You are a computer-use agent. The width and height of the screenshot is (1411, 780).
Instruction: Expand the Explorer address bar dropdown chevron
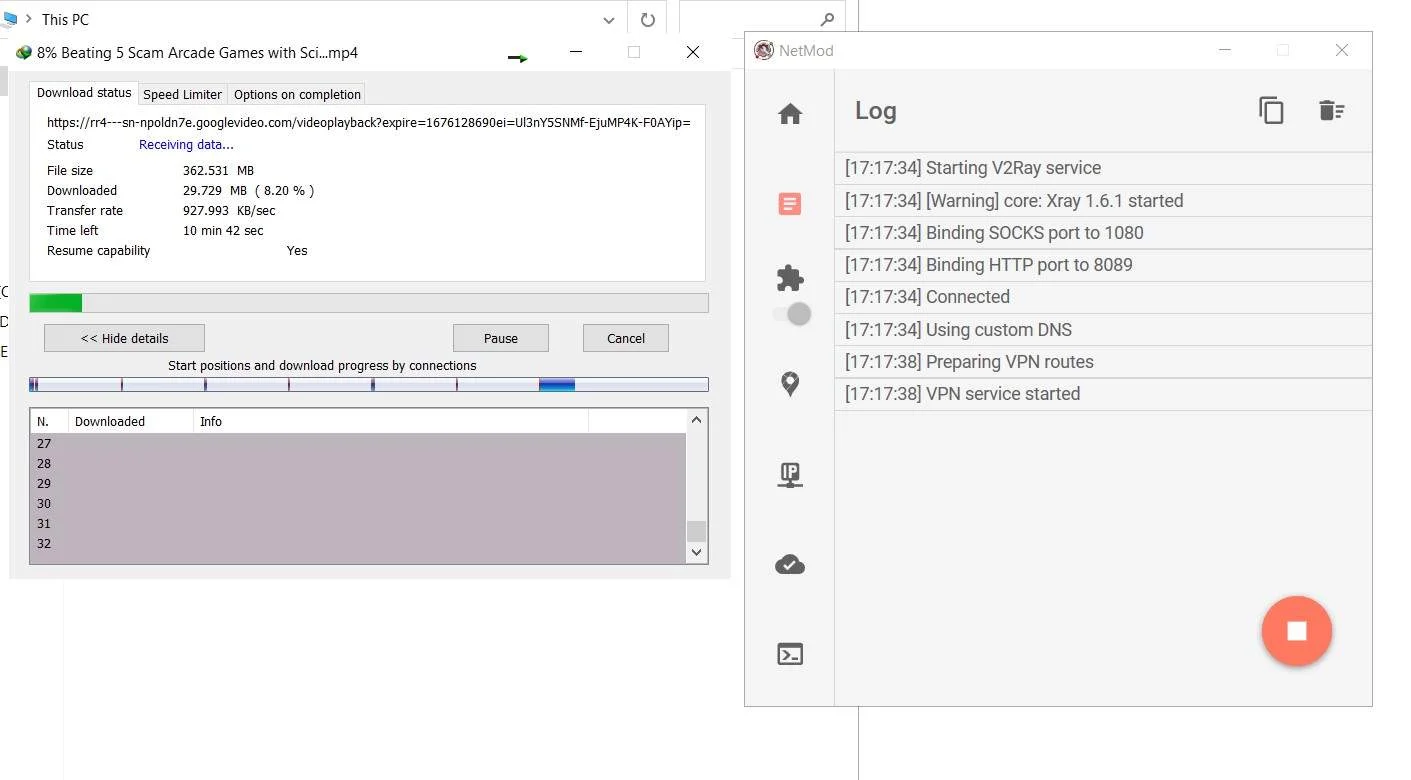click(609, 19)
